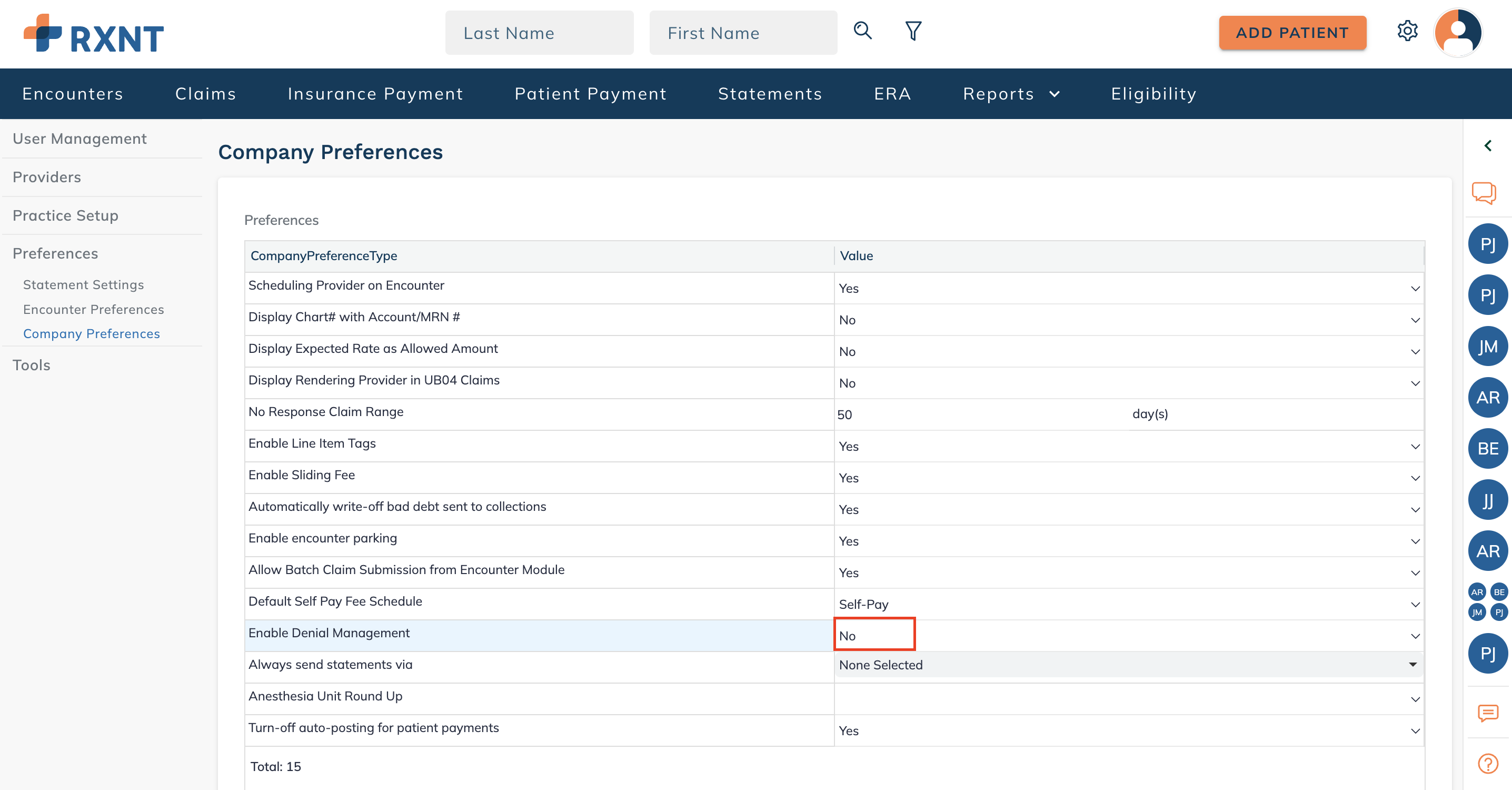The image size is (1512, 790).
Task: Select the JM avatar in right sidebar
Action: 1488,347
